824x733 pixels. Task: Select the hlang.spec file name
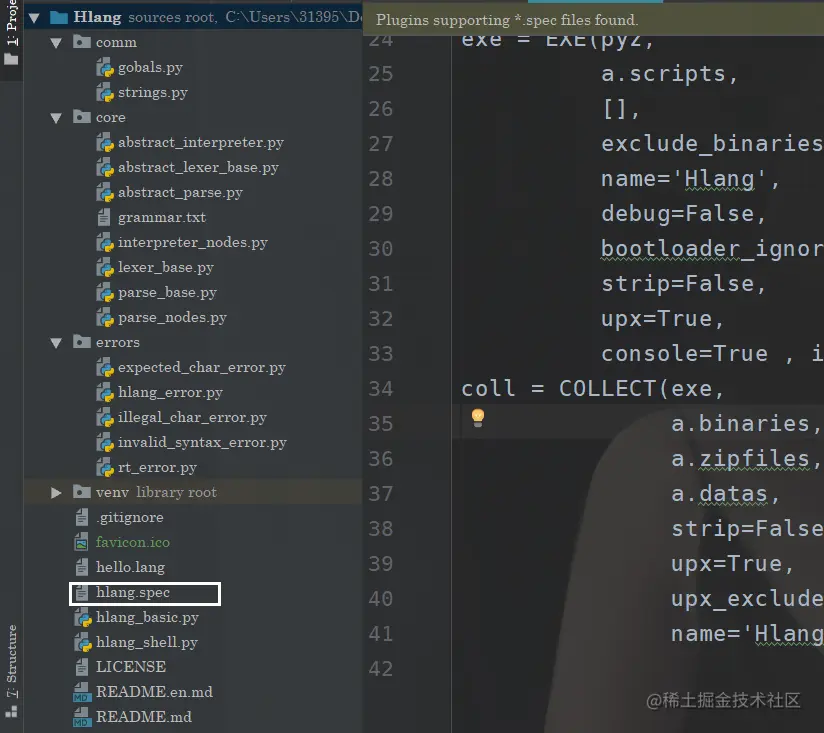133,593
